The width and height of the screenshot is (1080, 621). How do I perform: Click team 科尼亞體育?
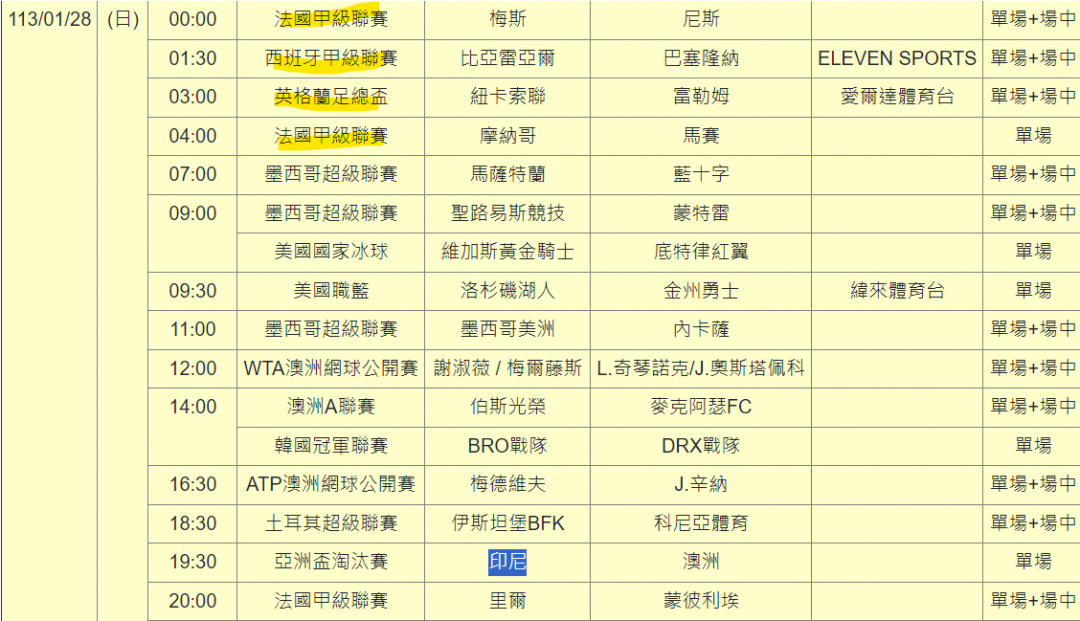point(700,523)
